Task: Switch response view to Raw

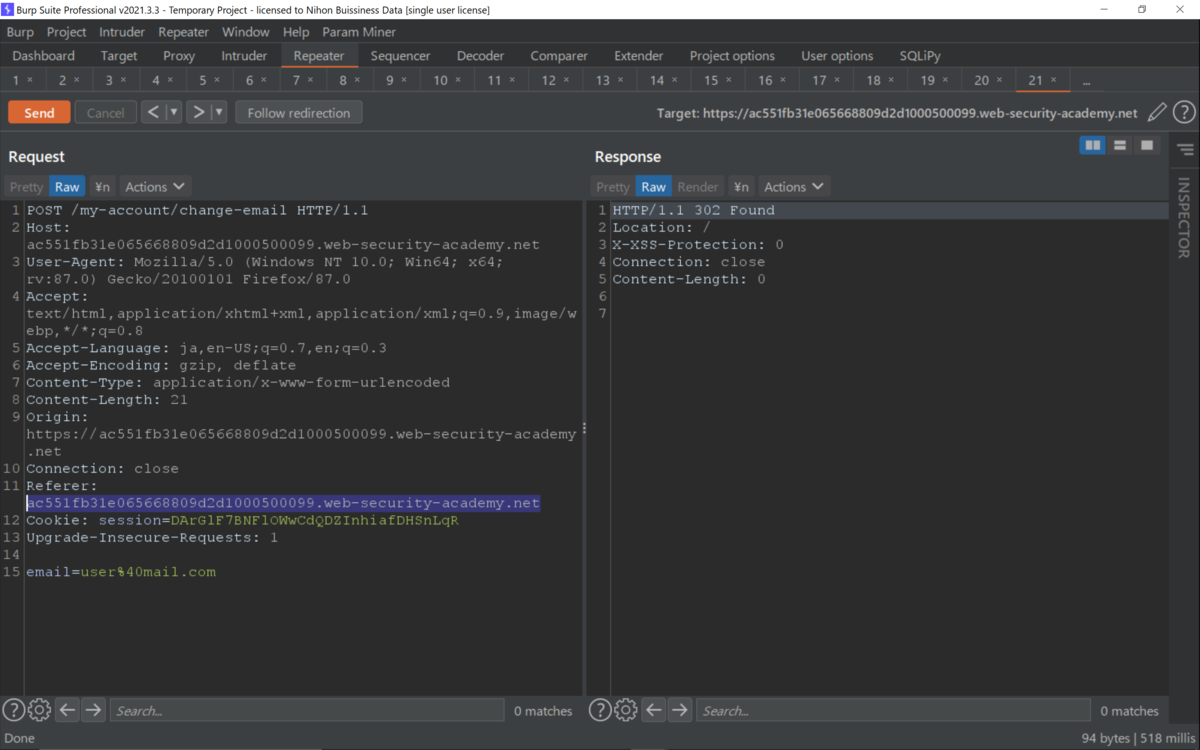Action: [654, 187]
